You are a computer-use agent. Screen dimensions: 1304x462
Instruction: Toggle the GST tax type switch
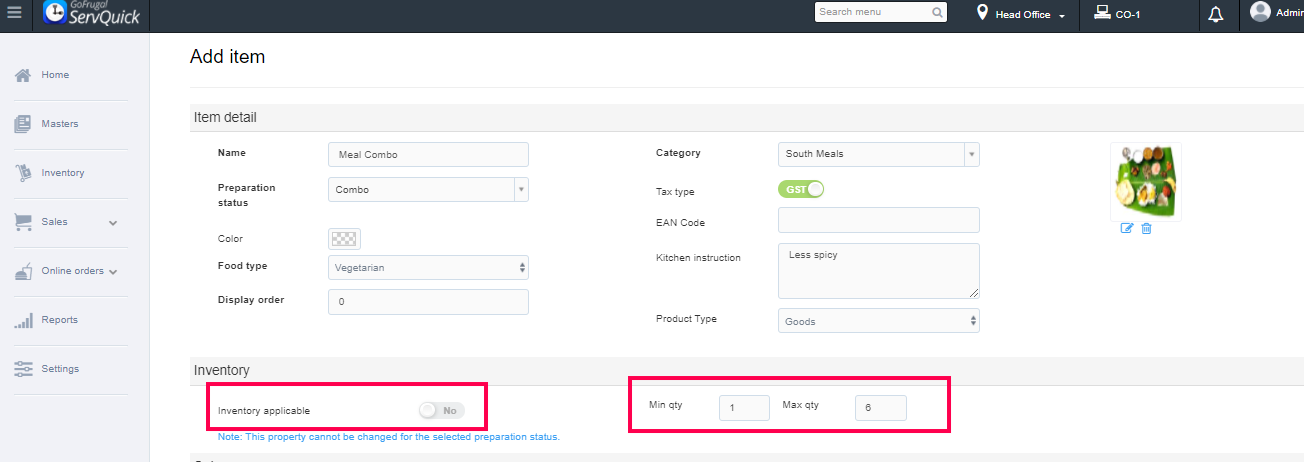click(x=800, y=189)
